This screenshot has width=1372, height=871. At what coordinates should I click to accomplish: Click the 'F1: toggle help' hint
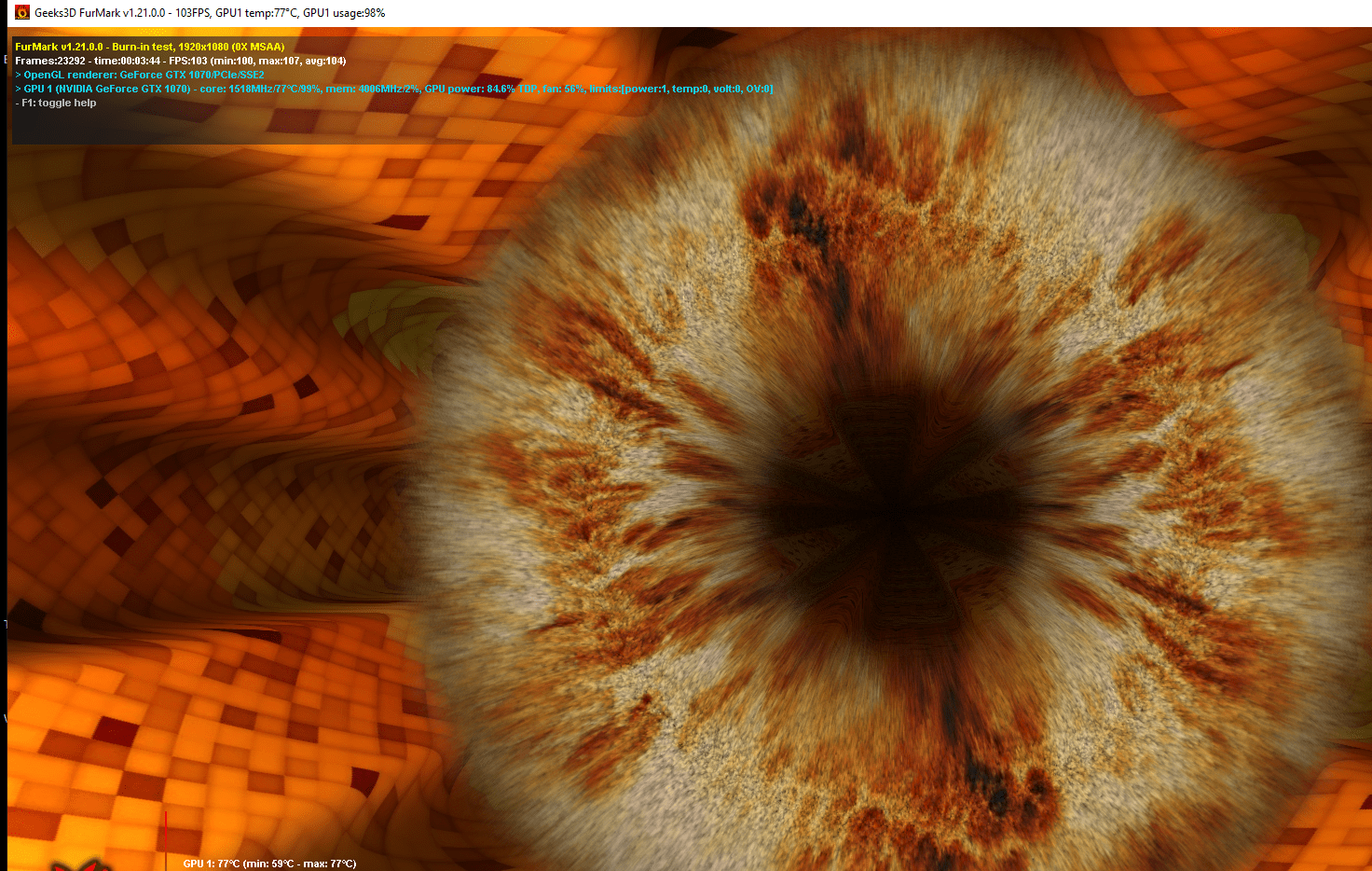click(x=56, y=103)
